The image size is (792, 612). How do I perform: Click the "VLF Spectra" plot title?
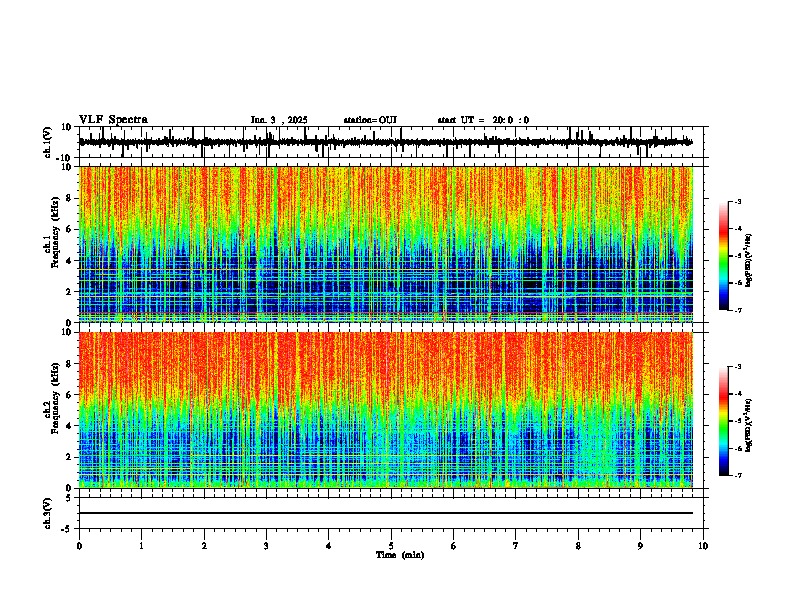(113, 120)
